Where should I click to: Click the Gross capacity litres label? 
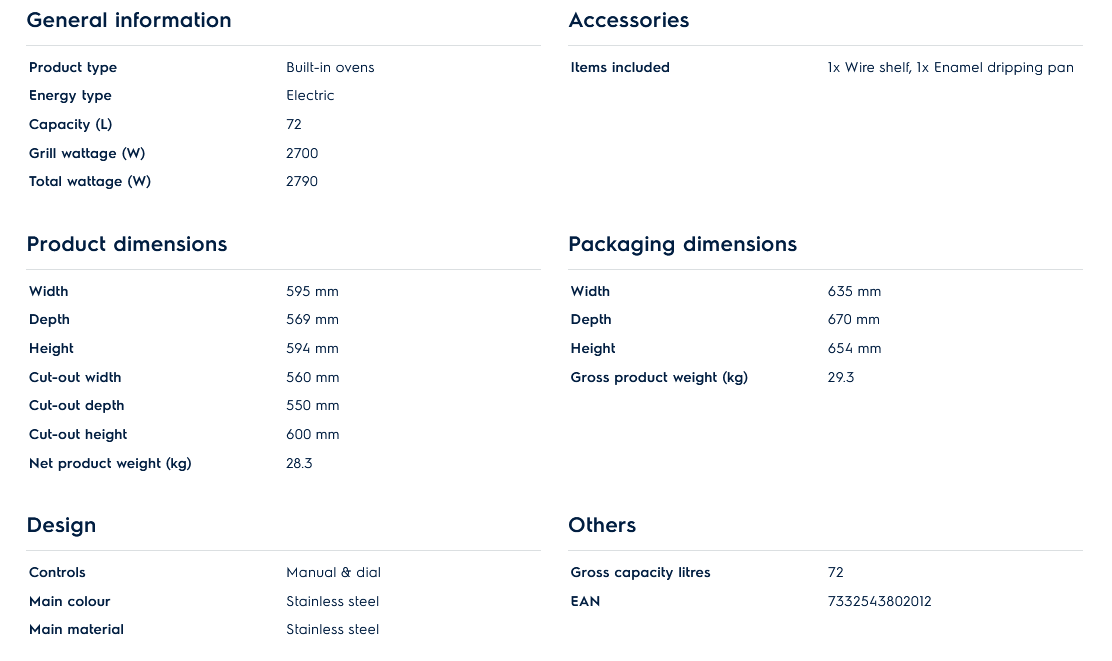coord(640,572)
